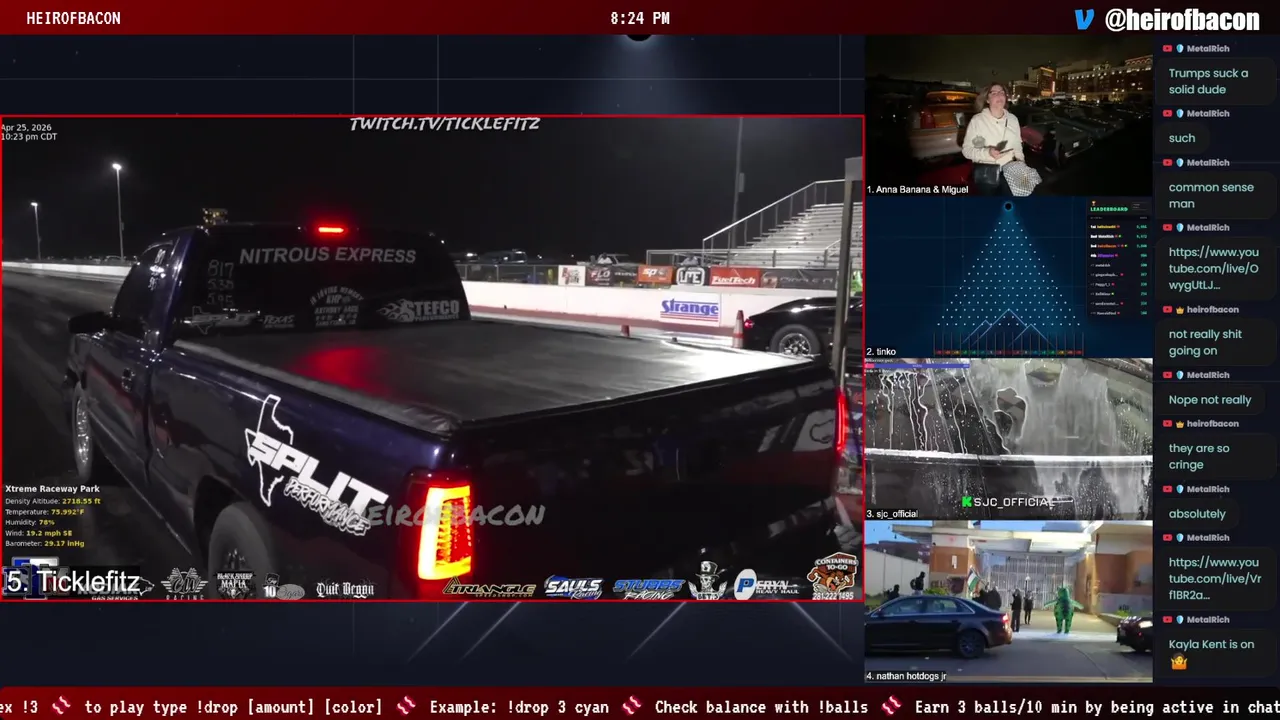
Task: Click the Wind 19.2 mph SE reading
Action: pos(39,533)
